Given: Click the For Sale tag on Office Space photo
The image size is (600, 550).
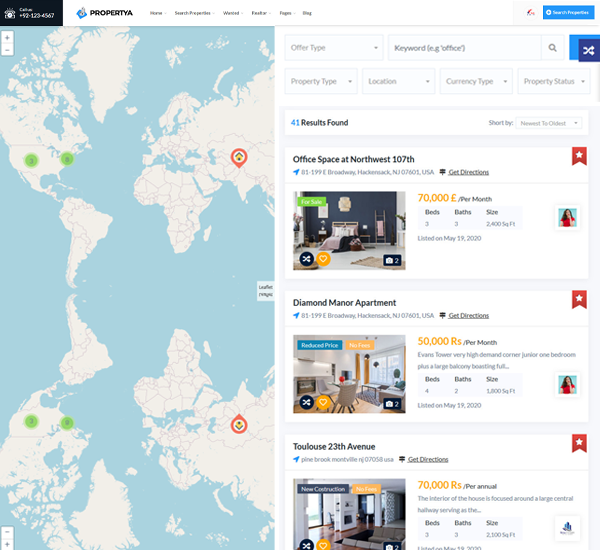Looking at the screenshot, I should coord(311,202).
